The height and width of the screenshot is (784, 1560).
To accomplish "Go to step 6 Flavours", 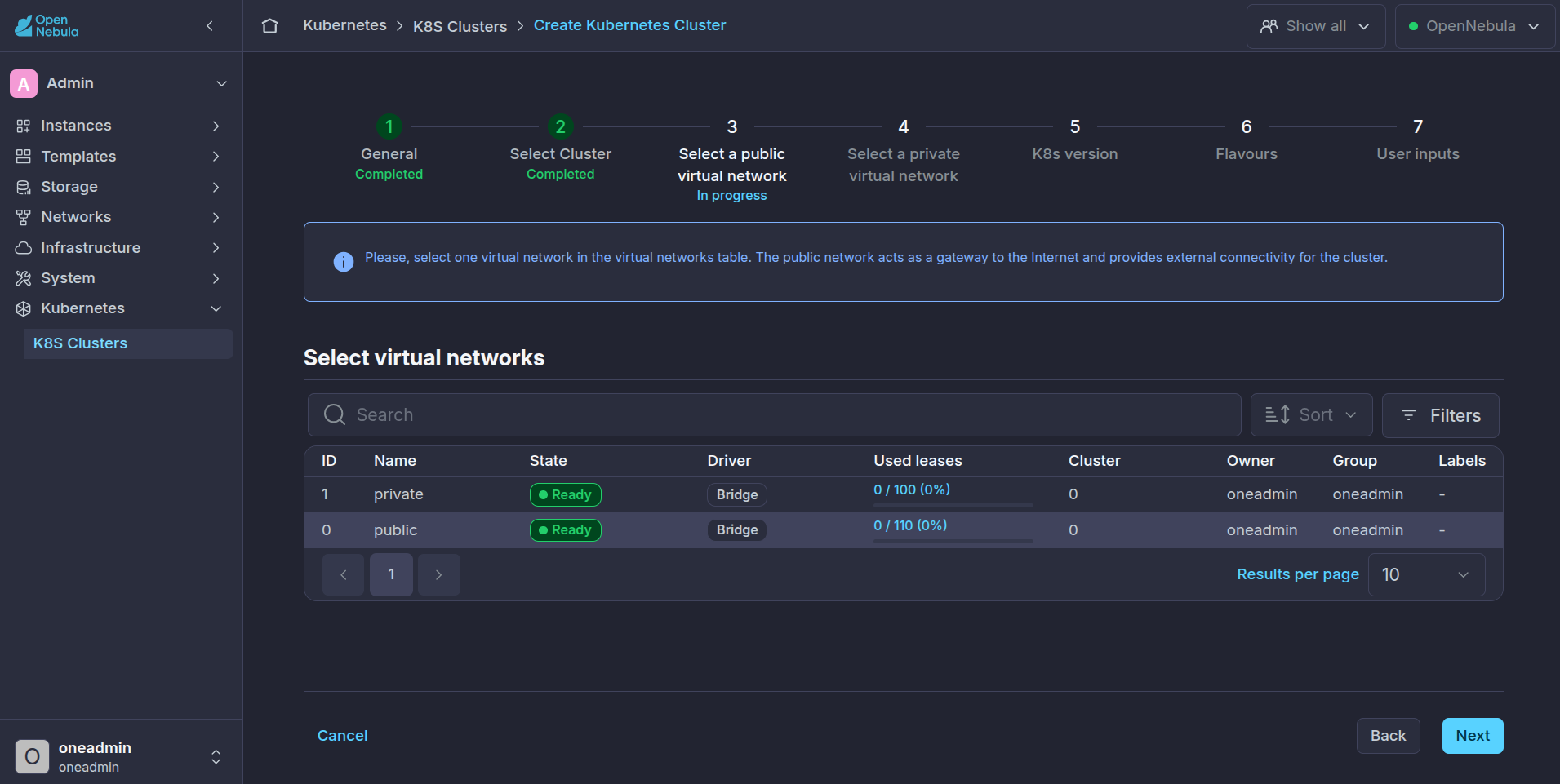I will tap(1247, 140).
